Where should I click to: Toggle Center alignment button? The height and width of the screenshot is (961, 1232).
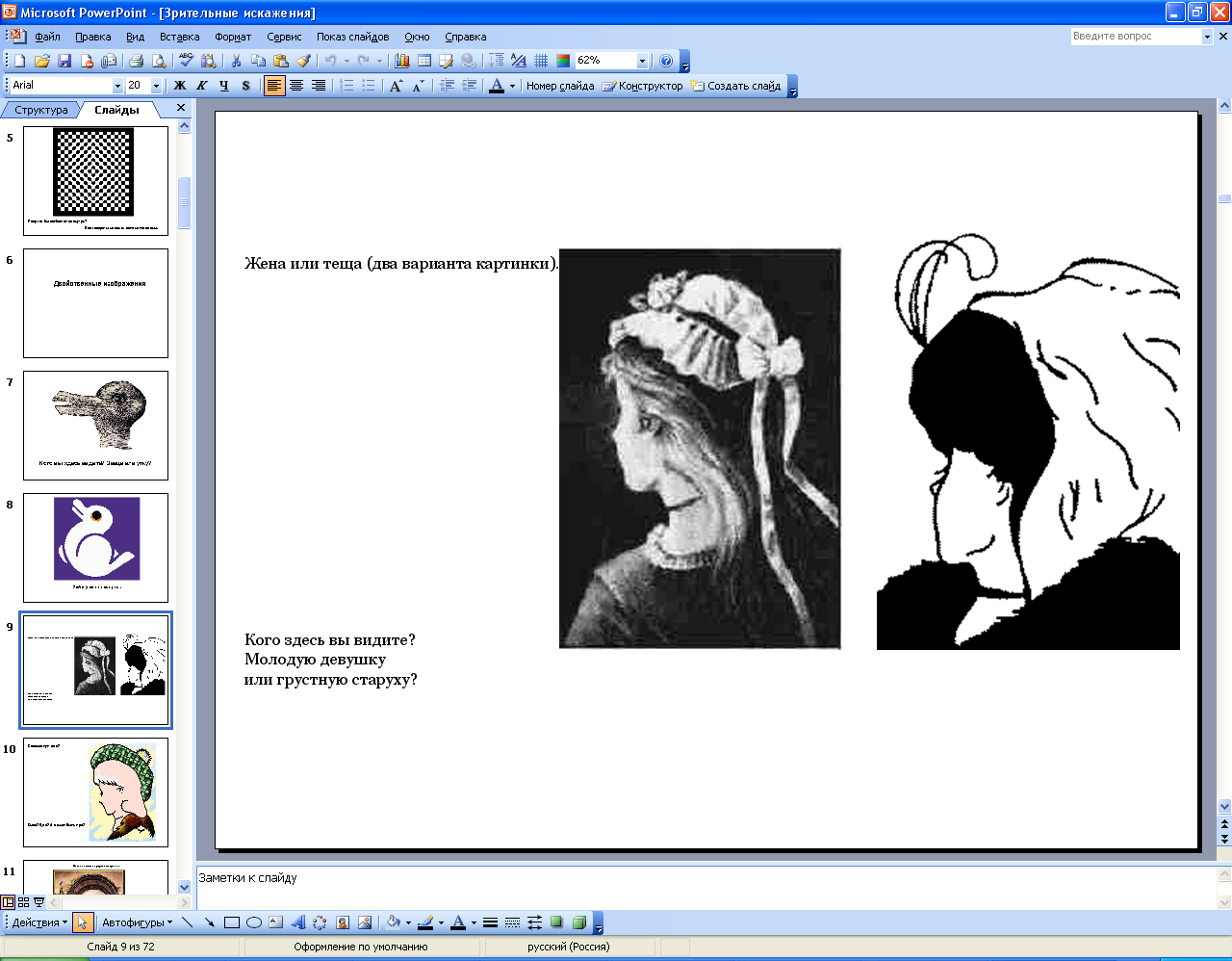(296, 86)
